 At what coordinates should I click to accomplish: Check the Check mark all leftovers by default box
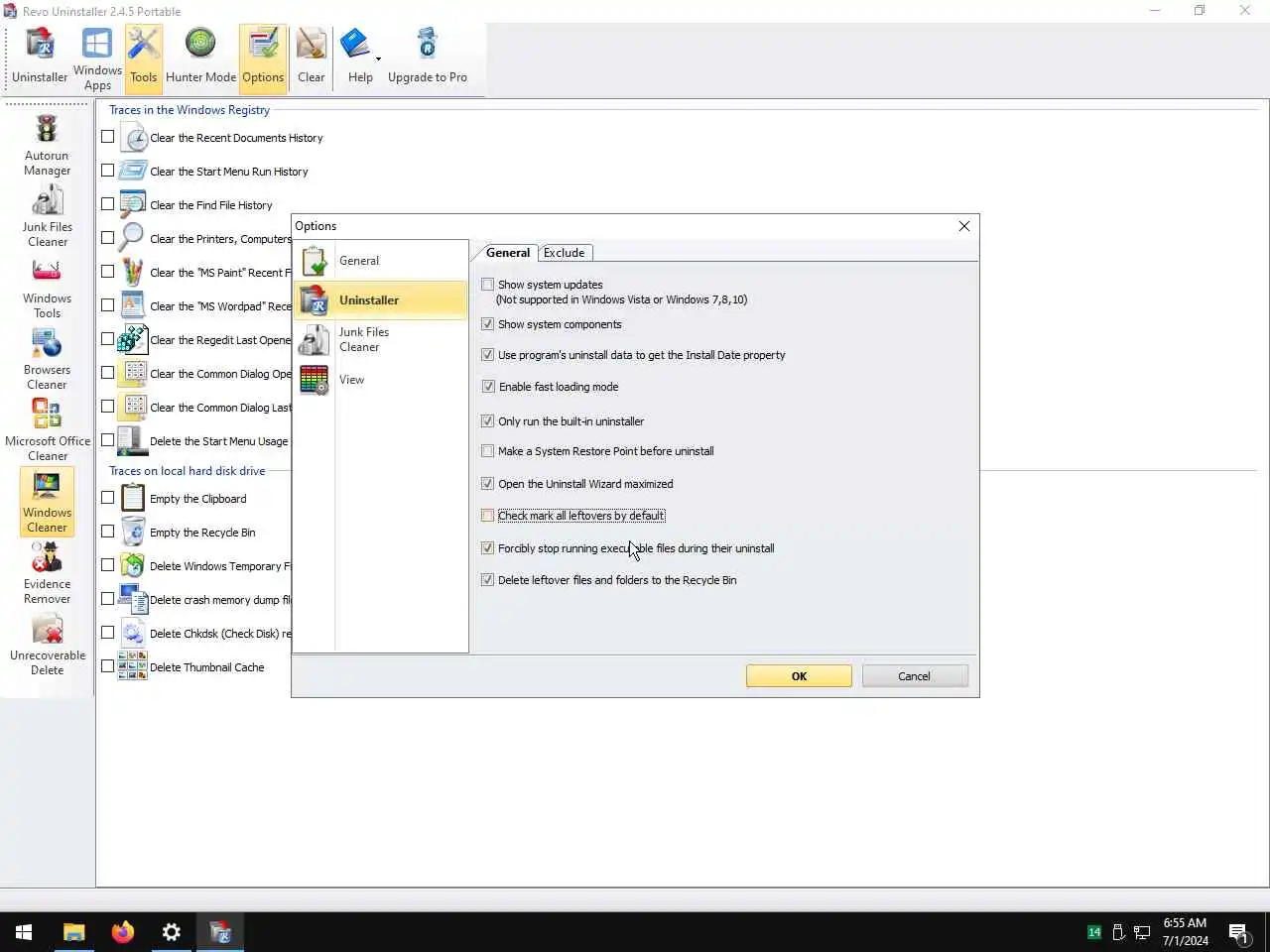[x=487, y=516]
